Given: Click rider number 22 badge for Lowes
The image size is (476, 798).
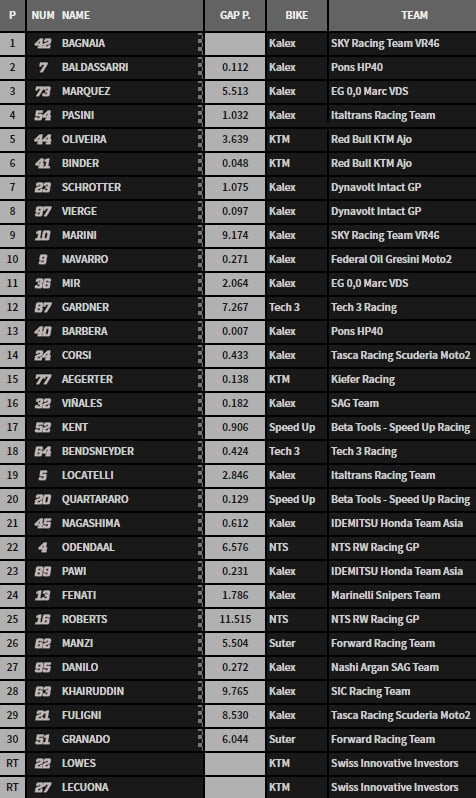Looking at the screenshot, I should tap(43, 763).
